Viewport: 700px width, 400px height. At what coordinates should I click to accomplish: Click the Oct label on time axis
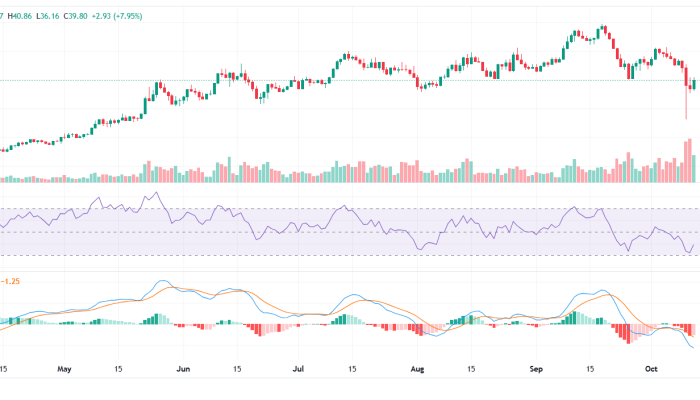tap(649, 369)
